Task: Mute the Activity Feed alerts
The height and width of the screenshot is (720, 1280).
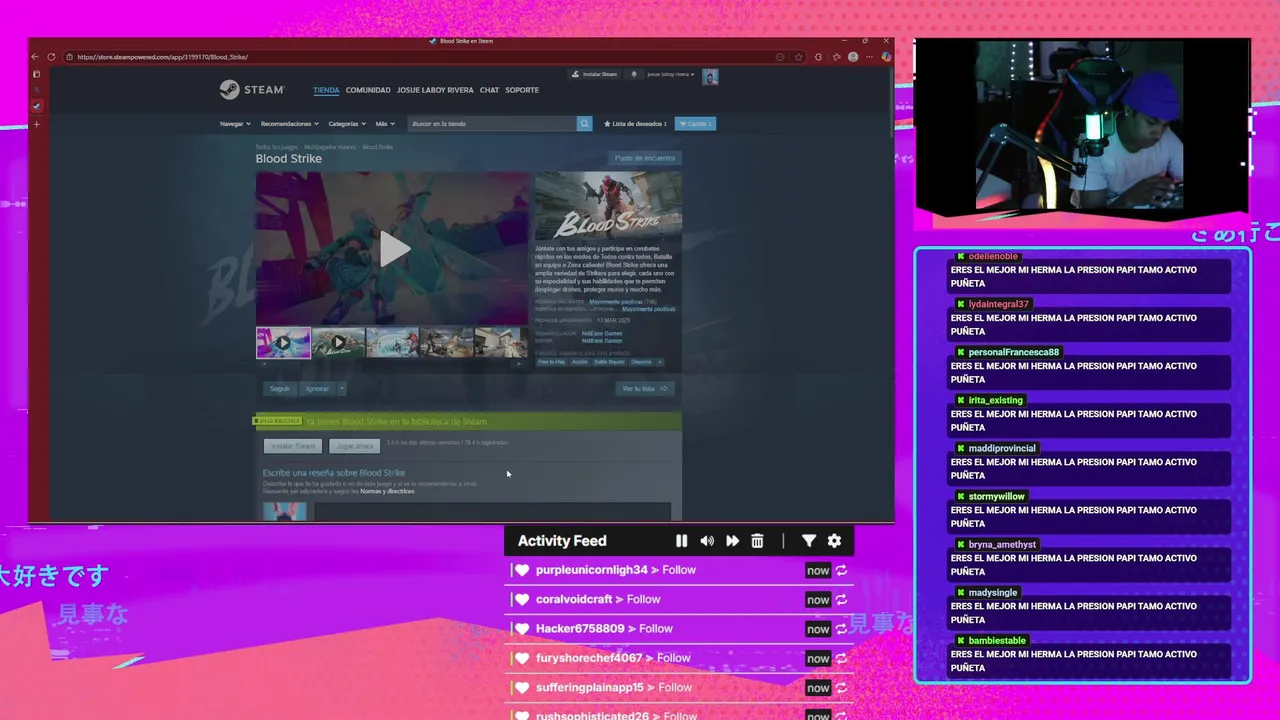Action: pyautogui.click(x=707, y=541)
